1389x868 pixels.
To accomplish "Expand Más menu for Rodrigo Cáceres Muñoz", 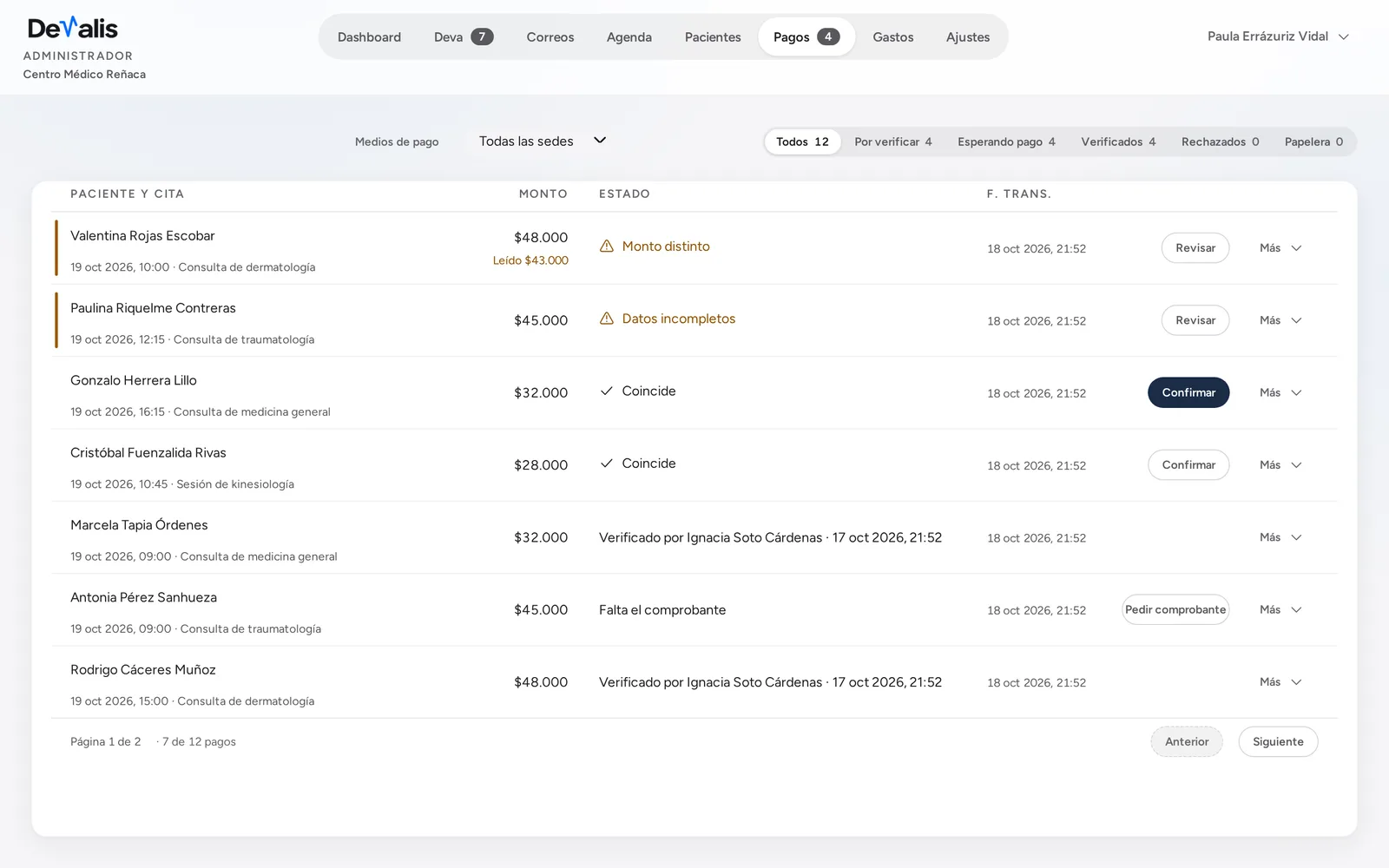I will (x=1280, y=682).
